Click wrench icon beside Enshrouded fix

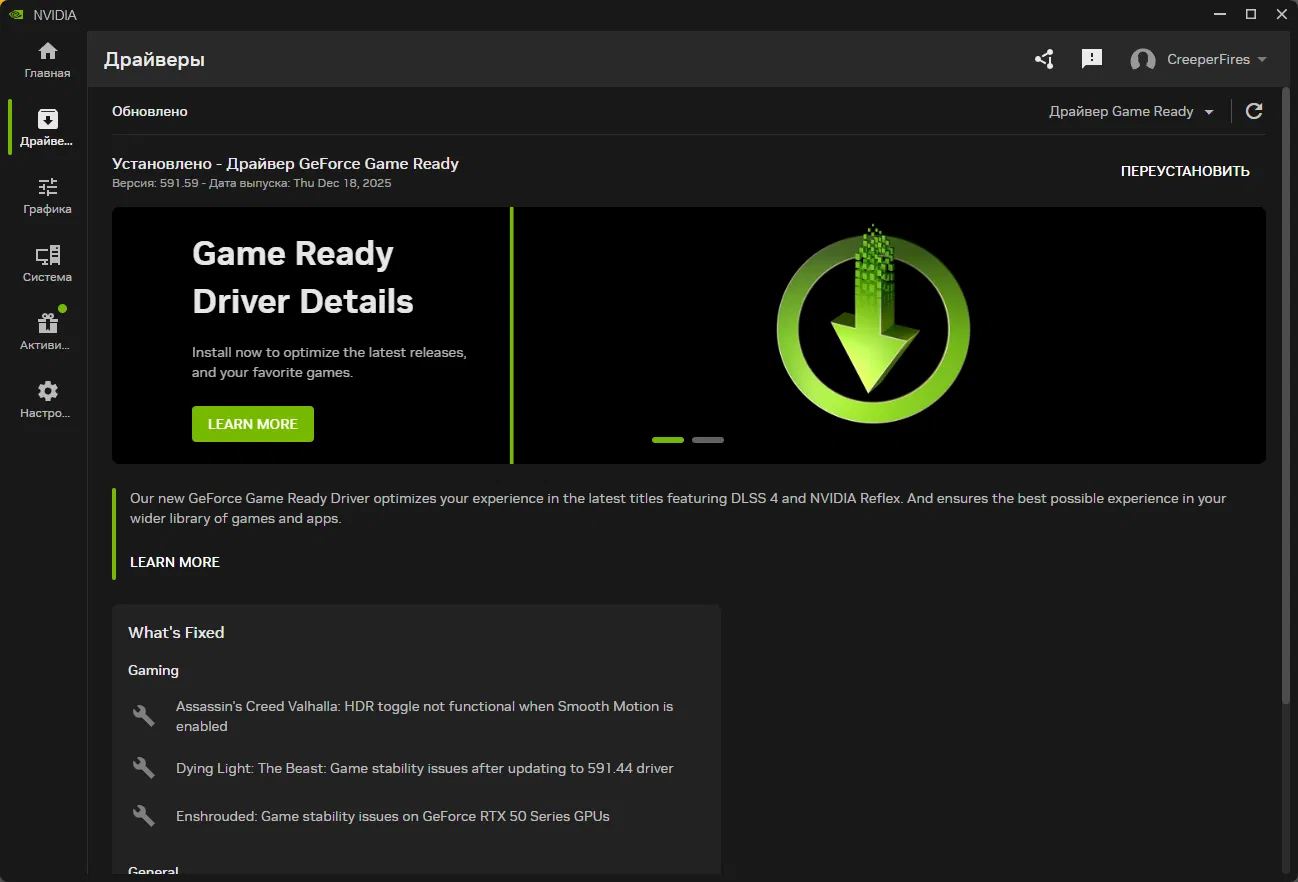[144, 816]
